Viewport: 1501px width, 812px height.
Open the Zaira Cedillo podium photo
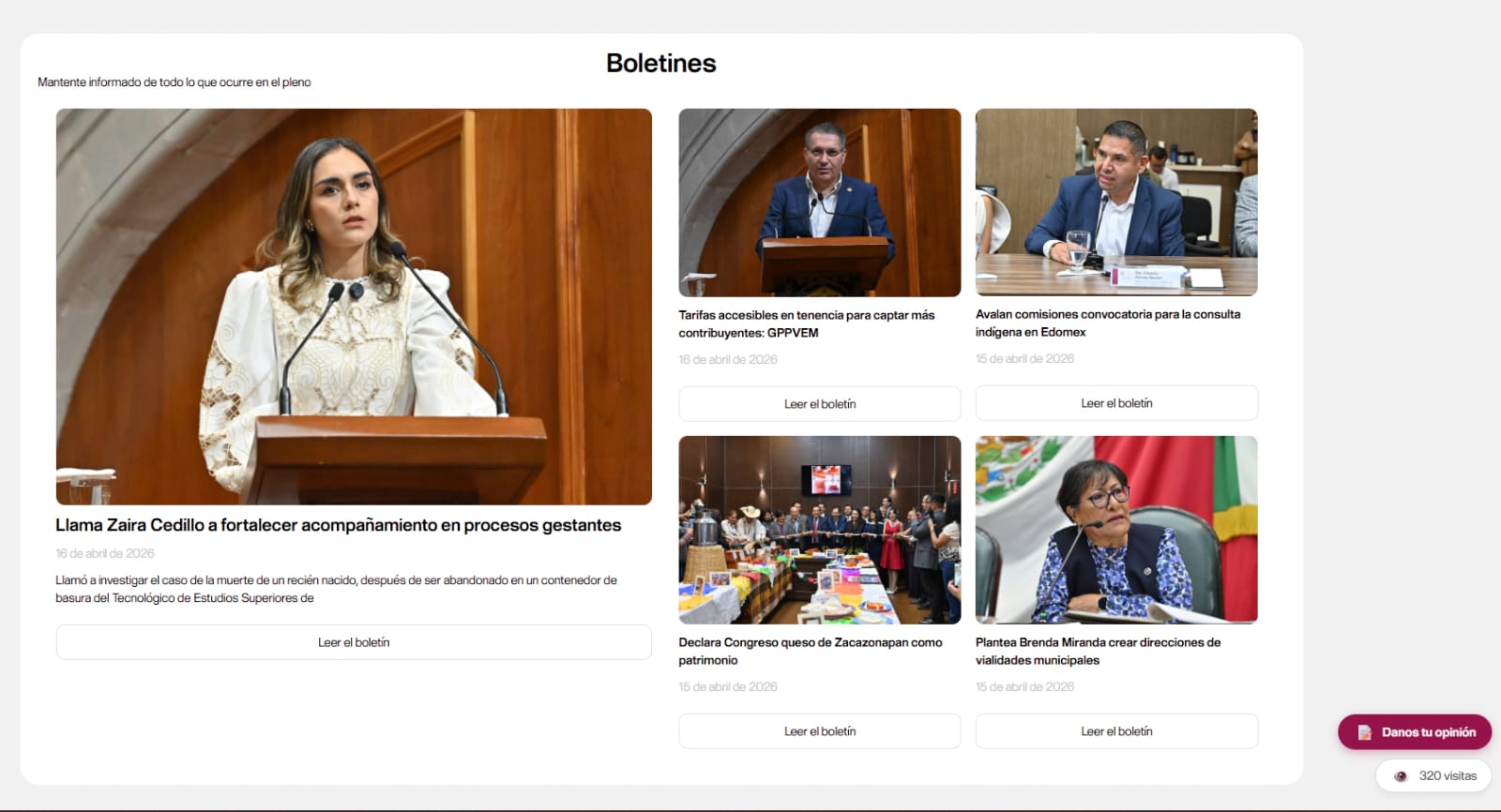point(354,307)
